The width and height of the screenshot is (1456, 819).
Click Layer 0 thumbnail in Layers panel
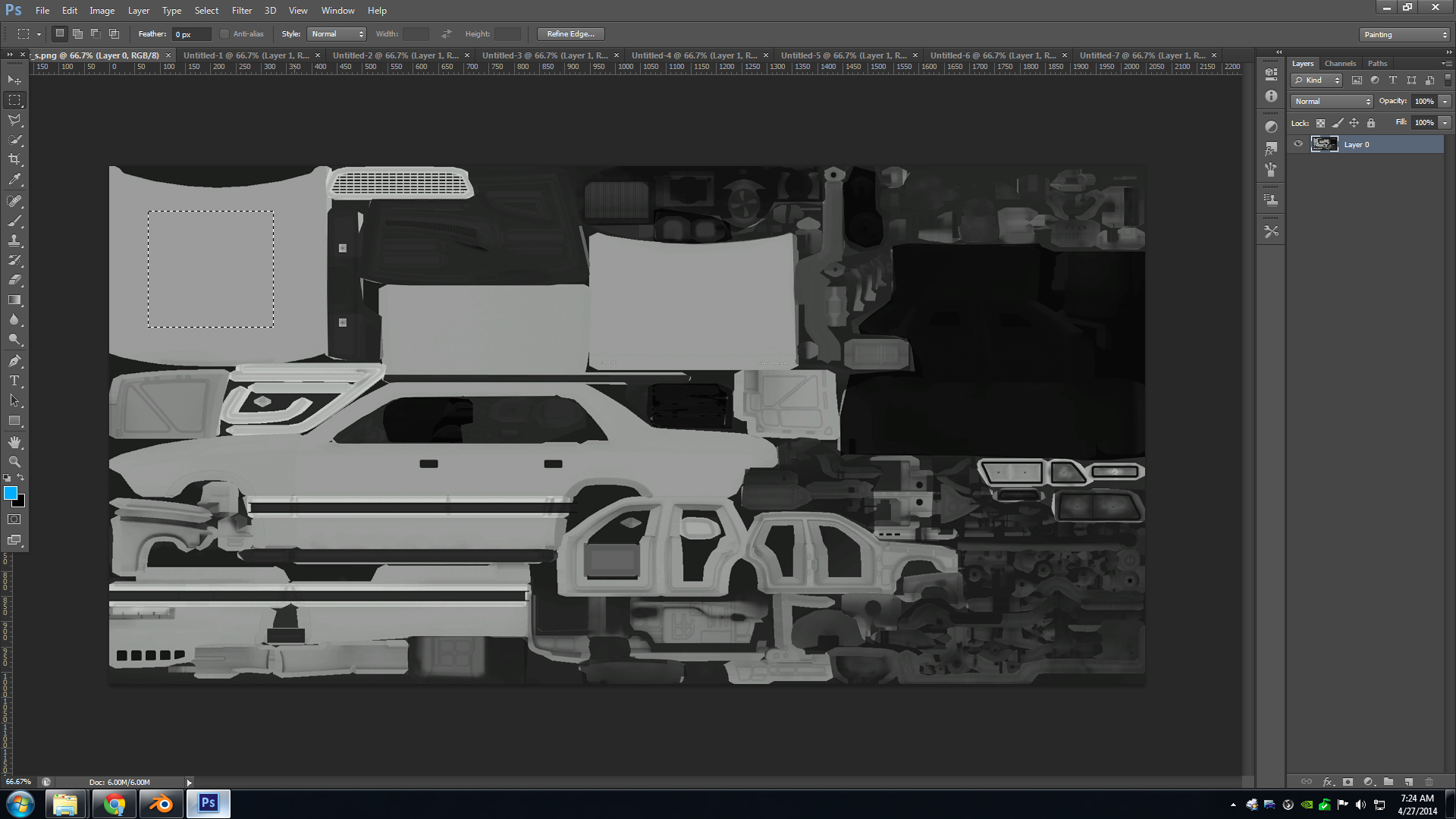pos(1323,144)
